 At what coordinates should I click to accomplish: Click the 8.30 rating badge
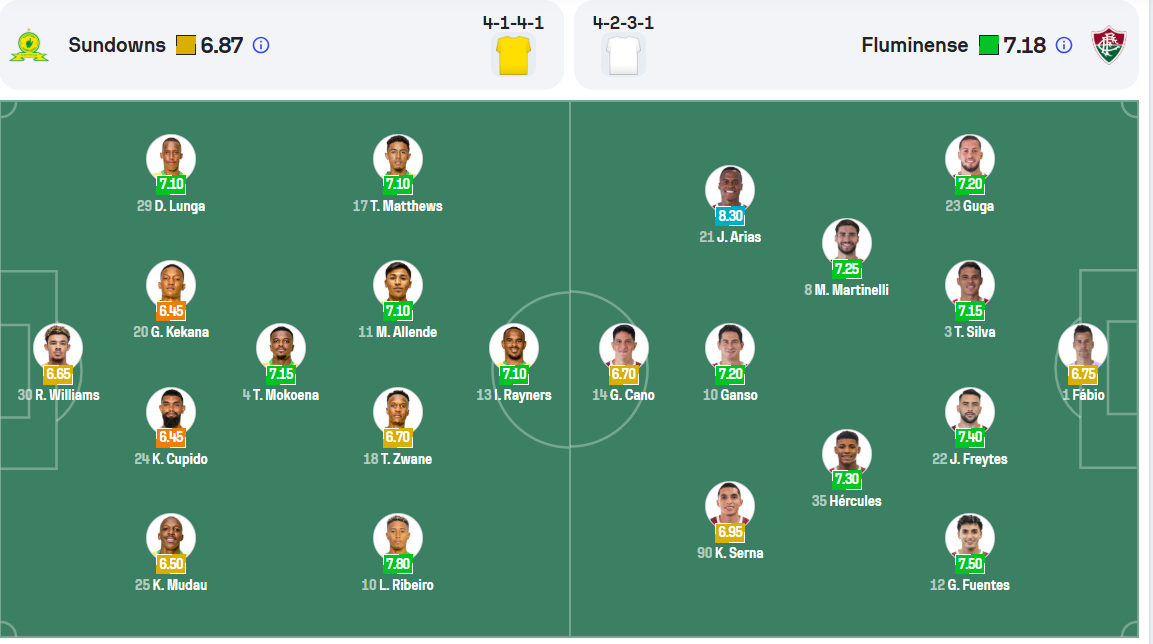(x=730, y=215)
